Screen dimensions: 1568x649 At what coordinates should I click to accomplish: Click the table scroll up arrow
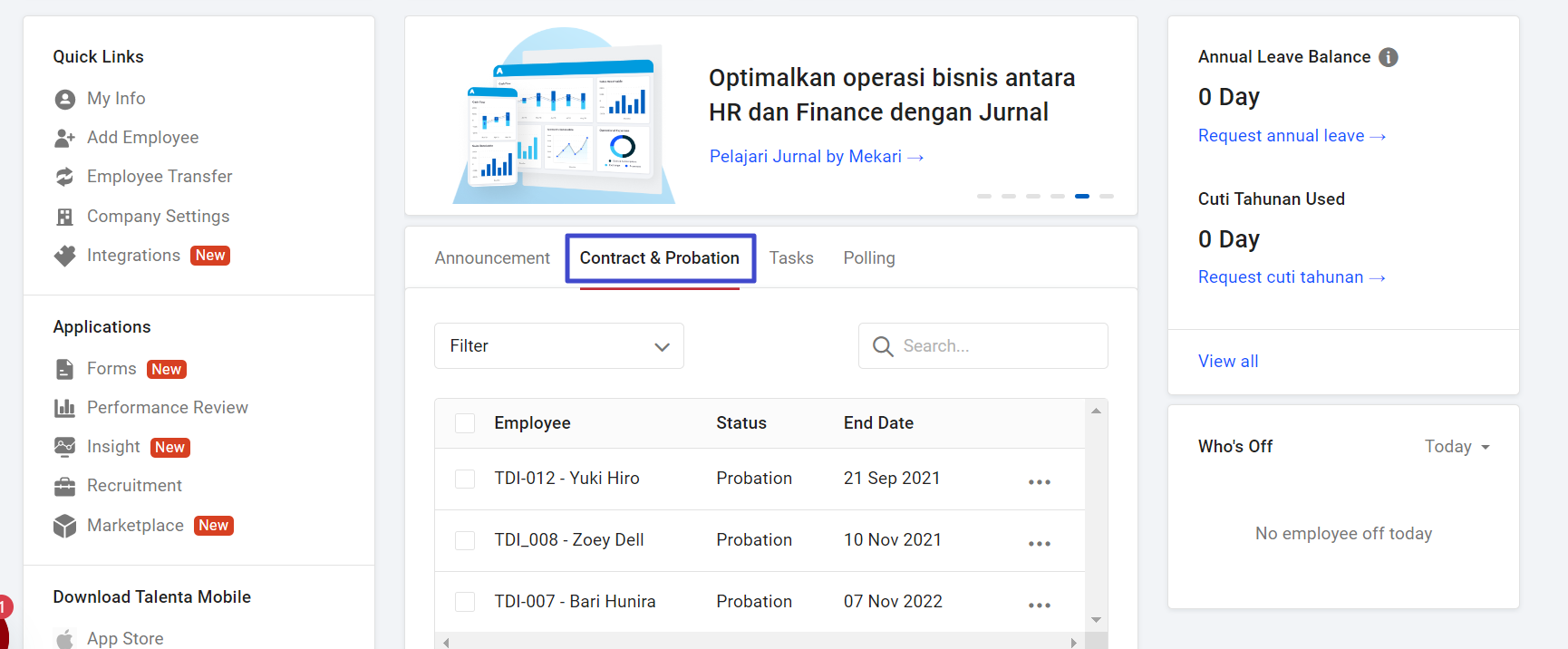1097,411
